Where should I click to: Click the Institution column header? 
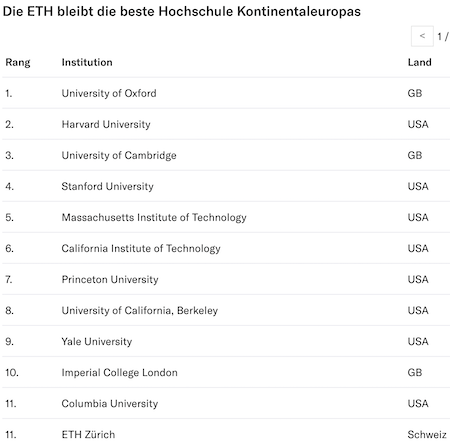click(87, 62)
